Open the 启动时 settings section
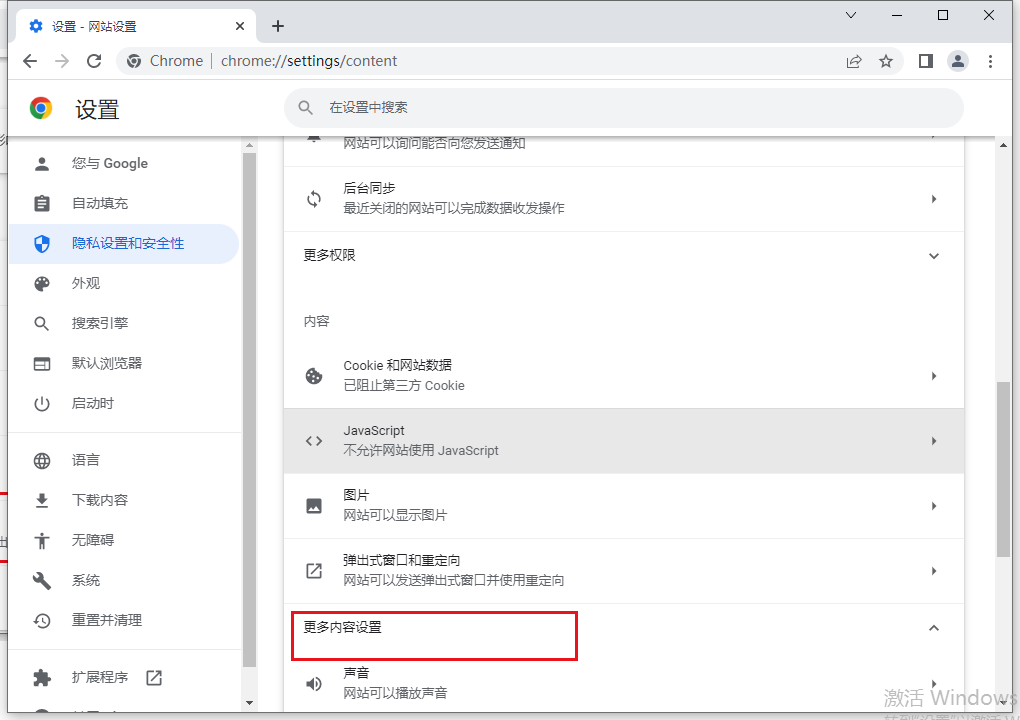1020x720 pixels. pyautogui.click(x=124, y=404)
